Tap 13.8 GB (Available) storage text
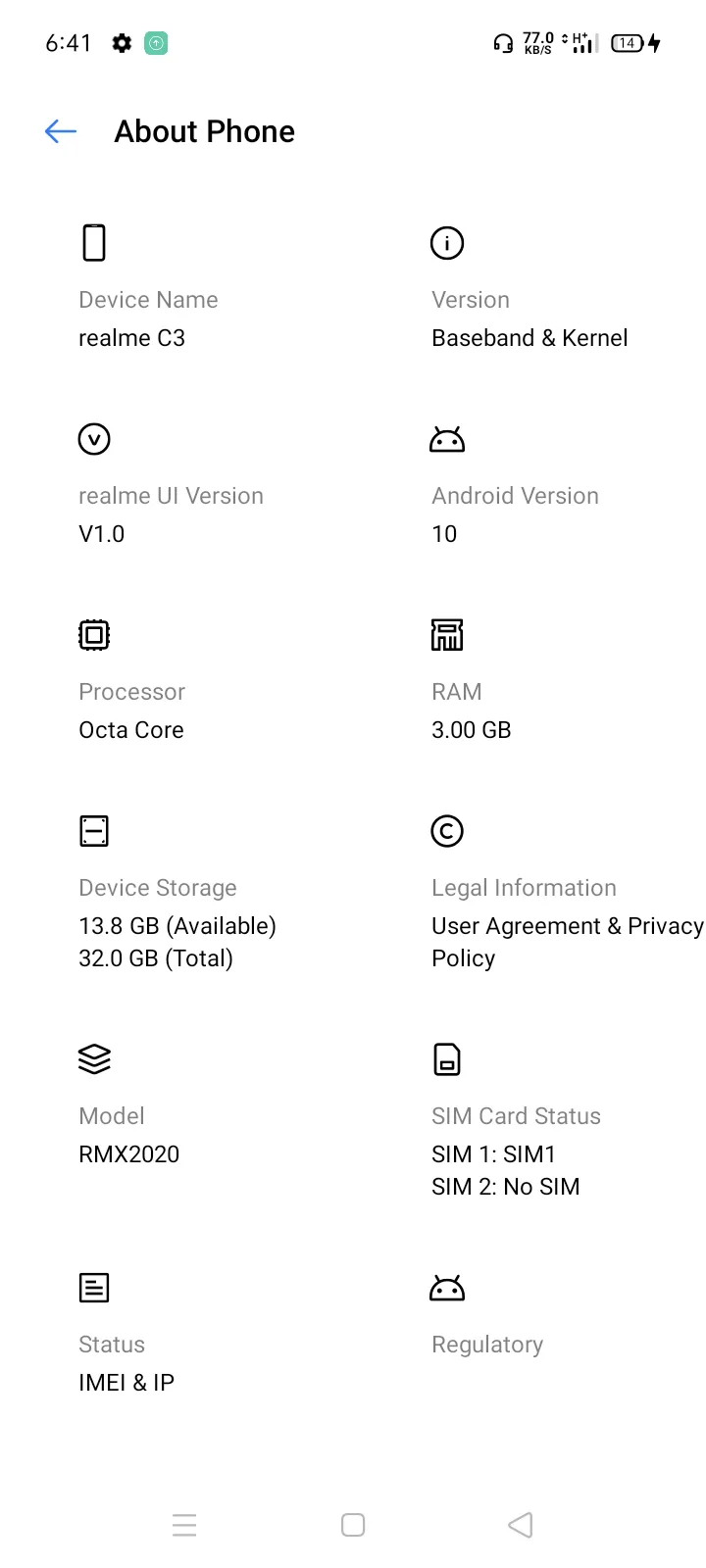Viewport: 706px width, 1568px height. [x=177, y=926]
